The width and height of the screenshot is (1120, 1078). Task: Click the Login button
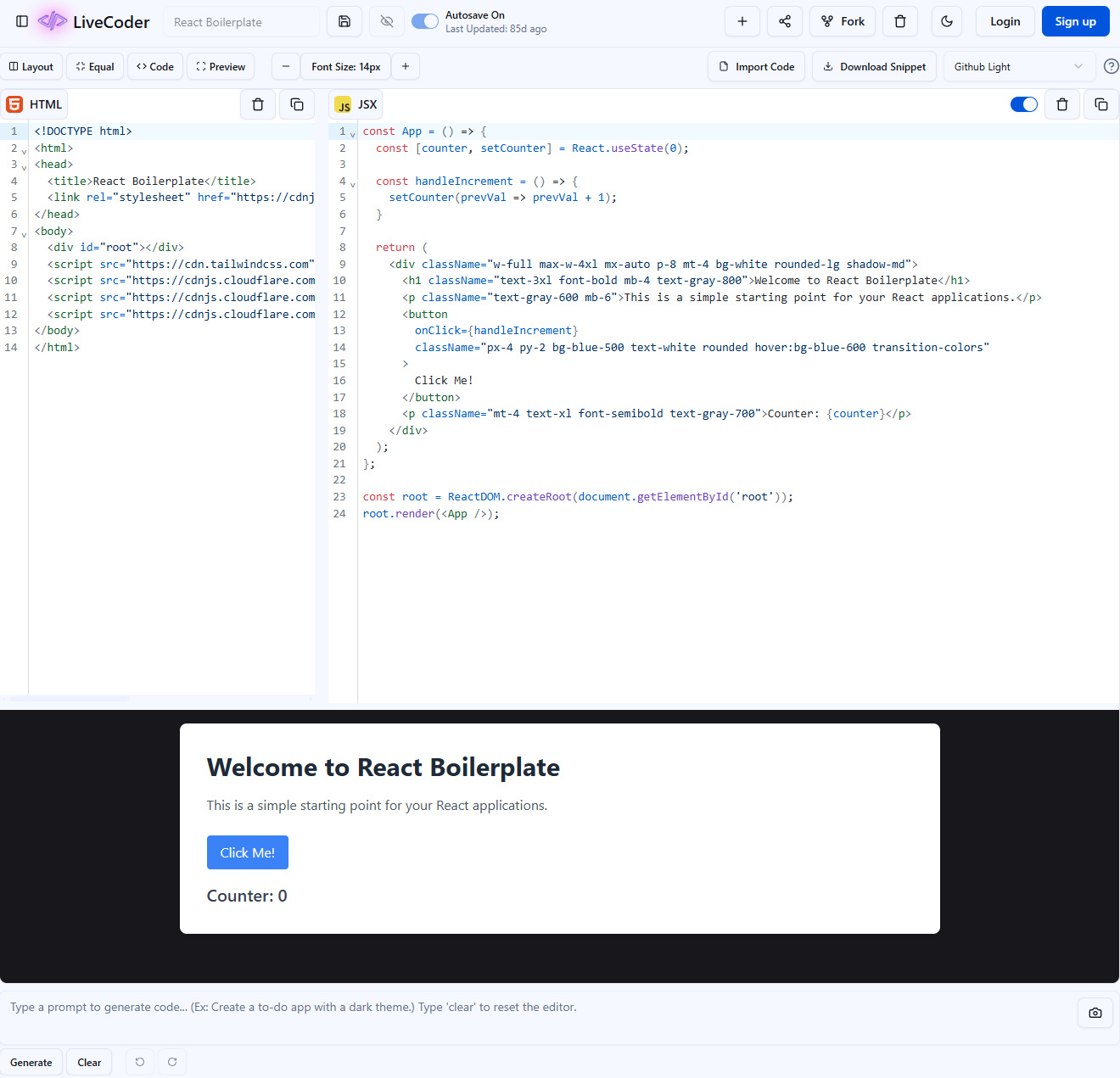(x=1005, y=21)
